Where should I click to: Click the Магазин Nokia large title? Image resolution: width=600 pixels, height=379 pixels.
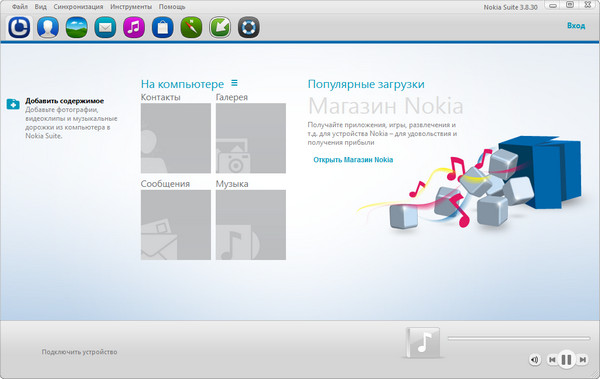pyautogui.click(x=385, y=106)
